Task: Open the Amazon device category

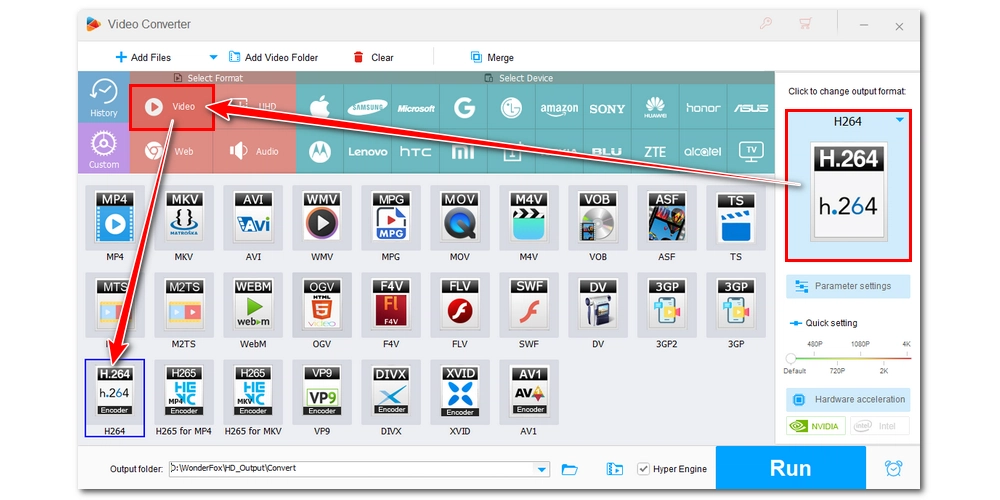Action: click(x=559, y=108)
